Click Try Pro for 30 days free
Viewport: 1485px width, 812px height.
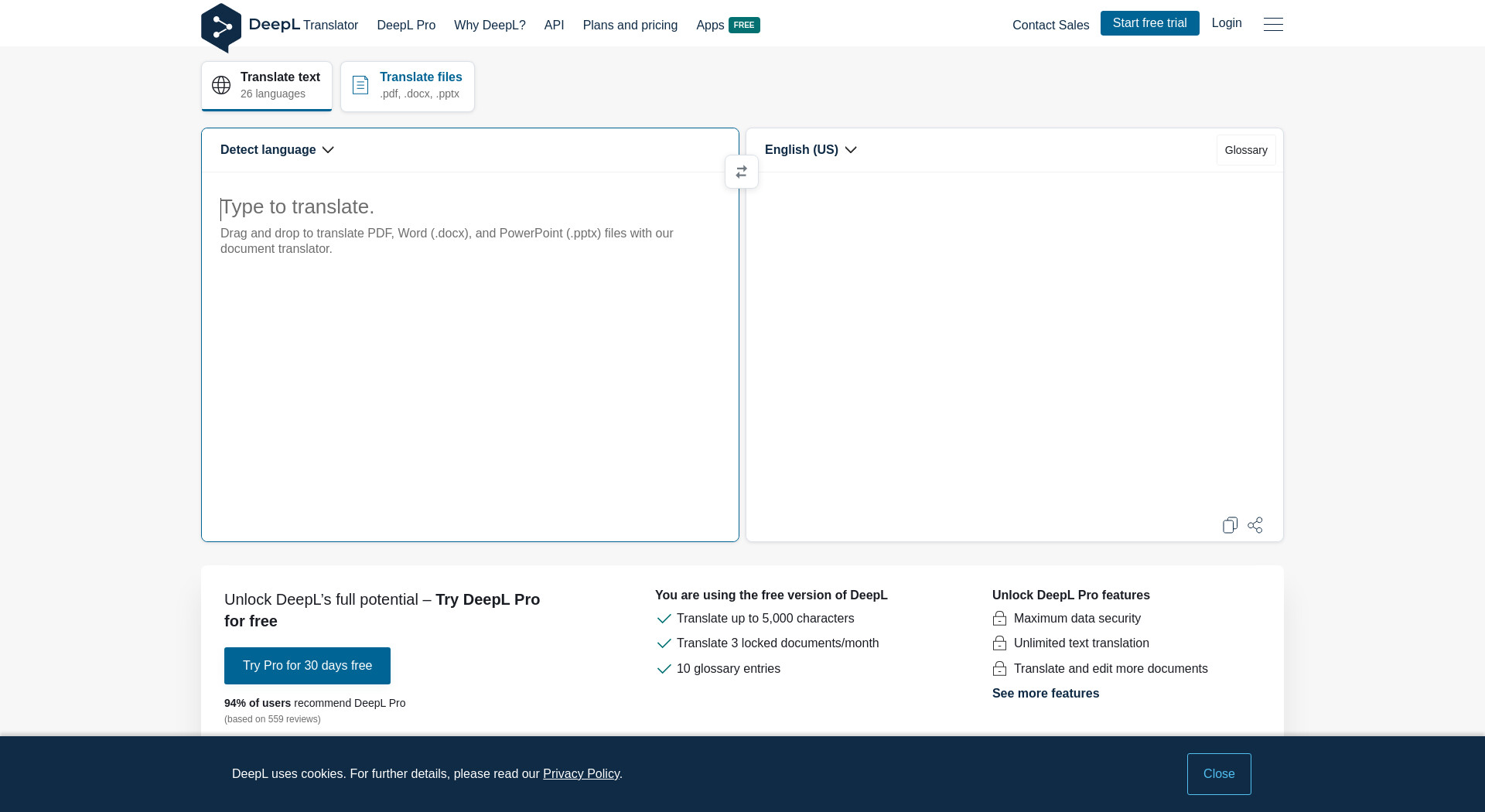pyautogui.click(x=307, y=666)
